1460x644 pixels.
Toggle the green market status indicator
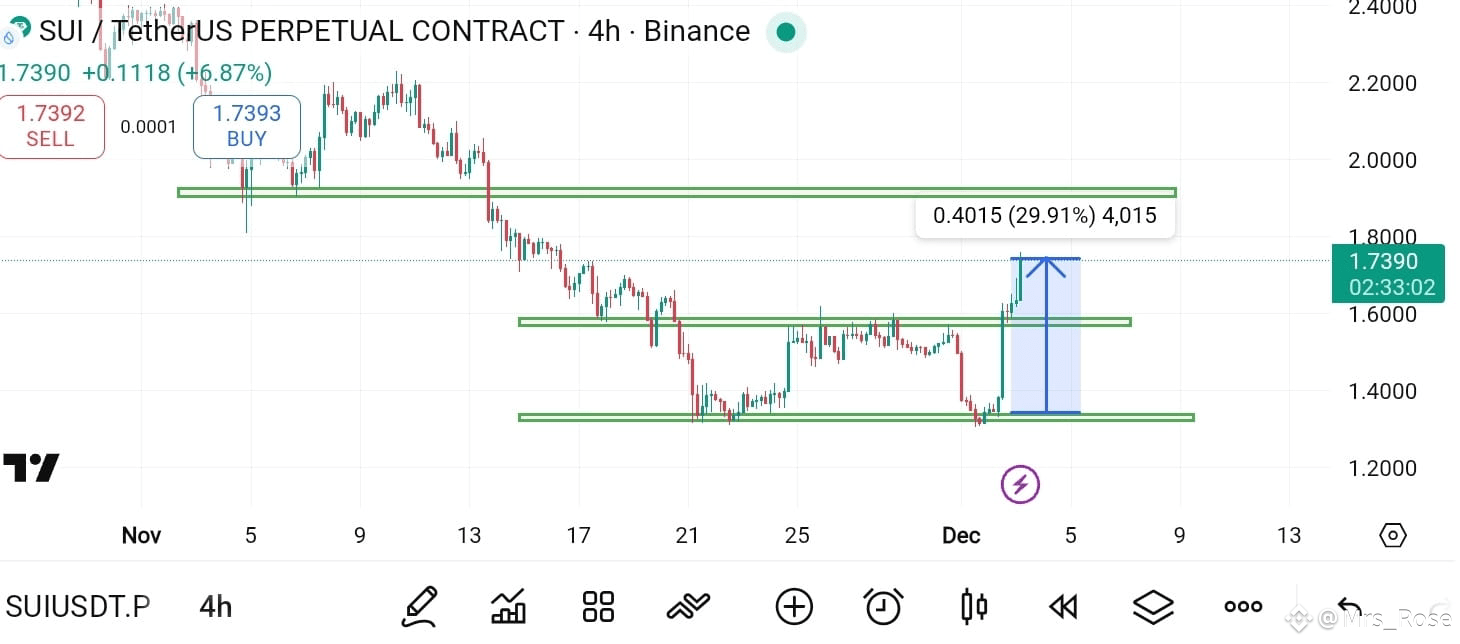pyautogui.click(x=786, y=33)
